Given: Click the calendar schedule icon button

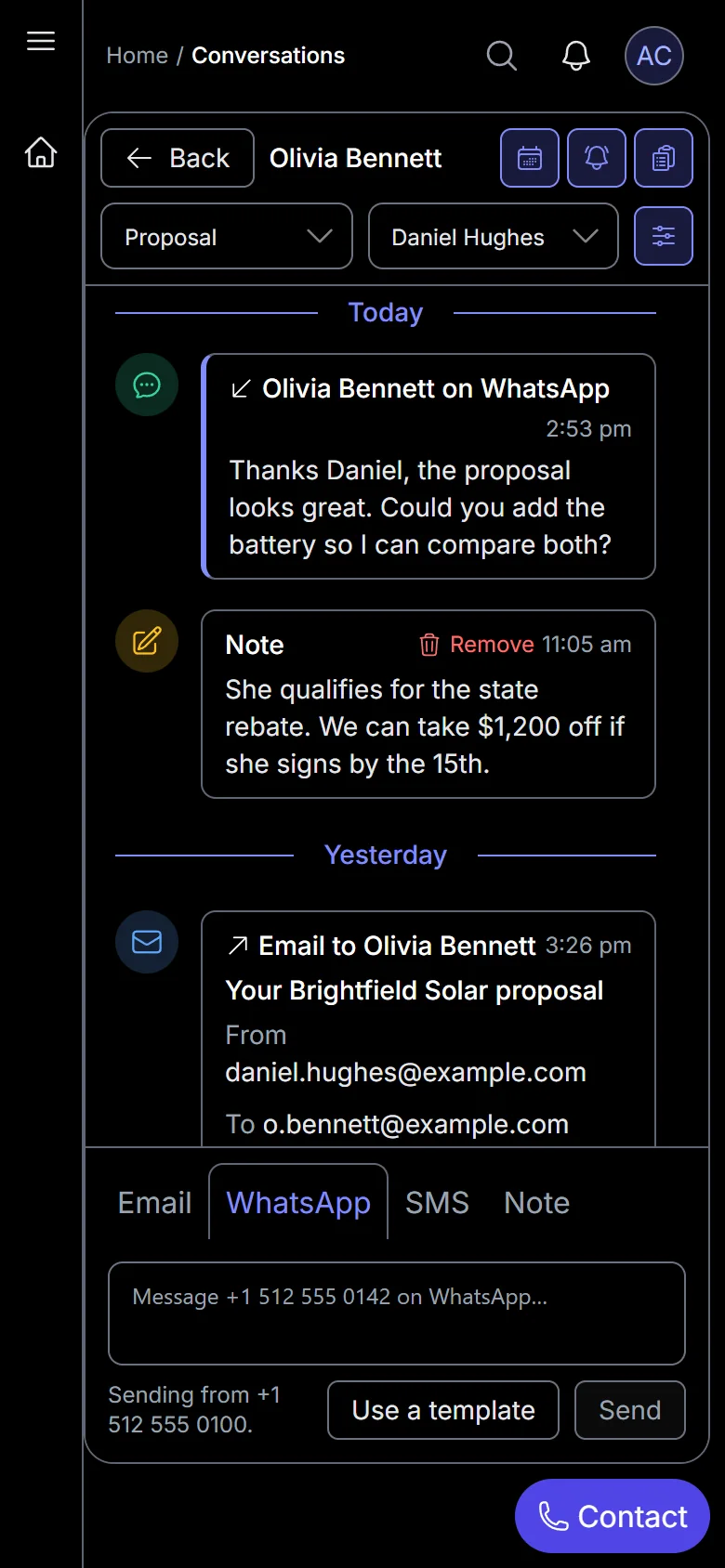Looking at the screenshot, I should [530, 158].
